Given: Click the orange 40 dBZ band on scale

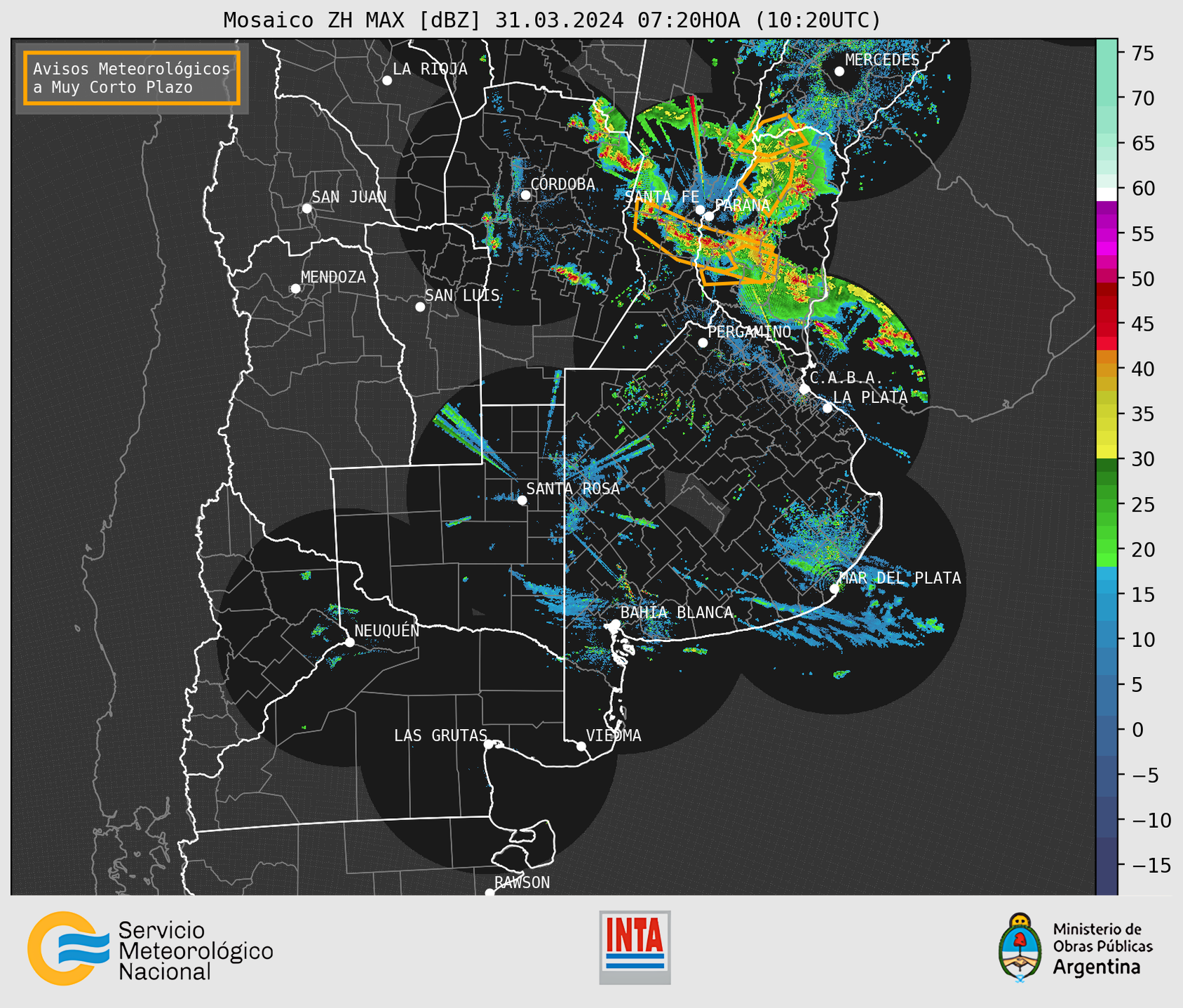Looking at the screenshot, I should pos(1107,369).
